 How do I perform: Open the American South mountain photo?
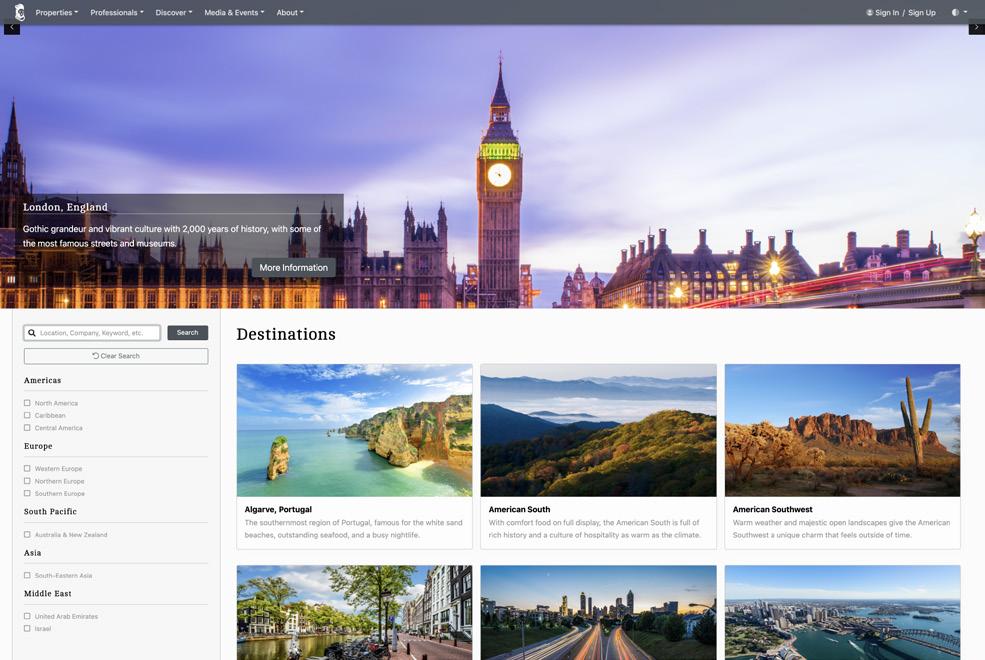(x=598, y=430)
